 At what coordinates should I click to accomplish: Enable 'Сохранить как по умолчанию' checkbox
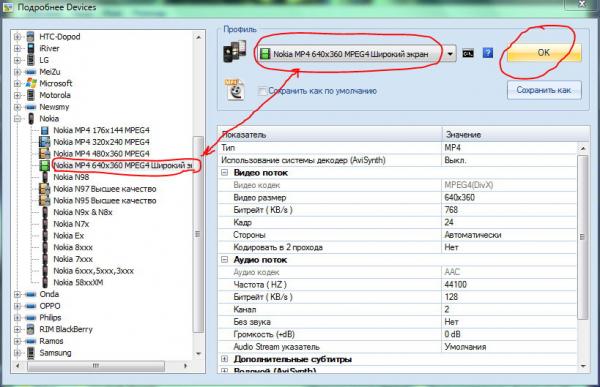coord(262,91)
